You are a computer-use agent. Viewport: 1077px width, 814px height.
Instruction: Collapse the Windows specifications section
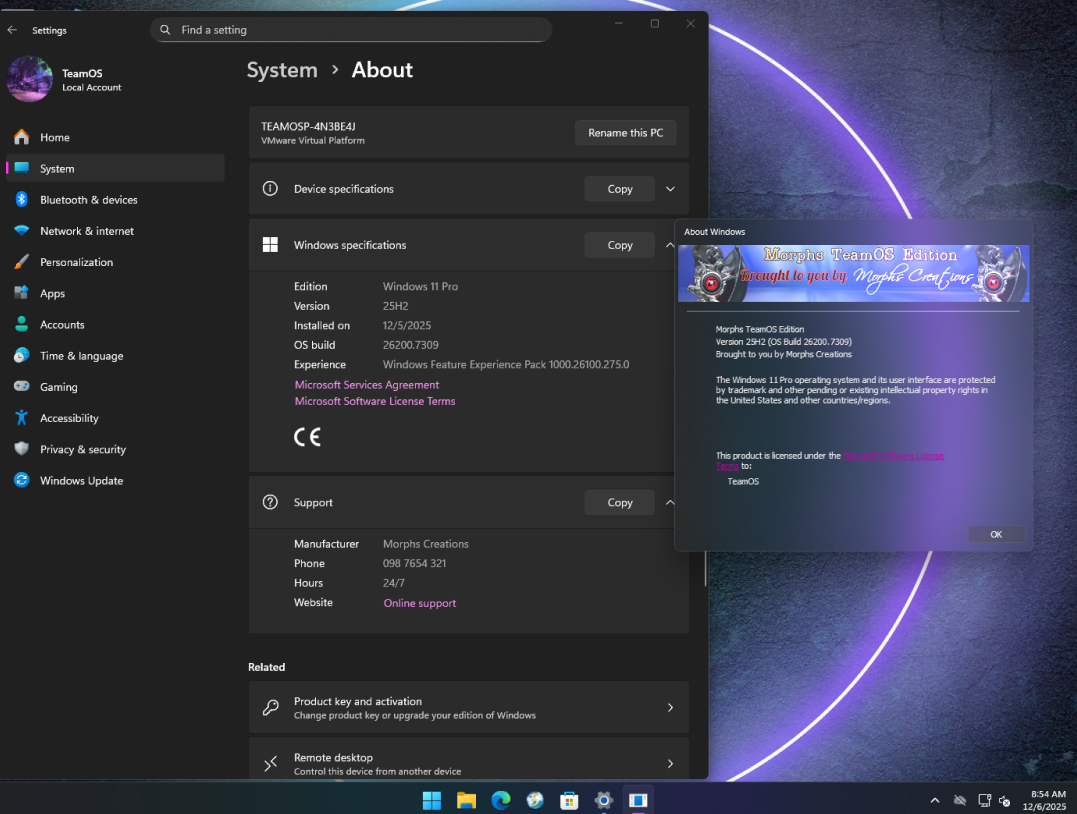tap(670, 245)
